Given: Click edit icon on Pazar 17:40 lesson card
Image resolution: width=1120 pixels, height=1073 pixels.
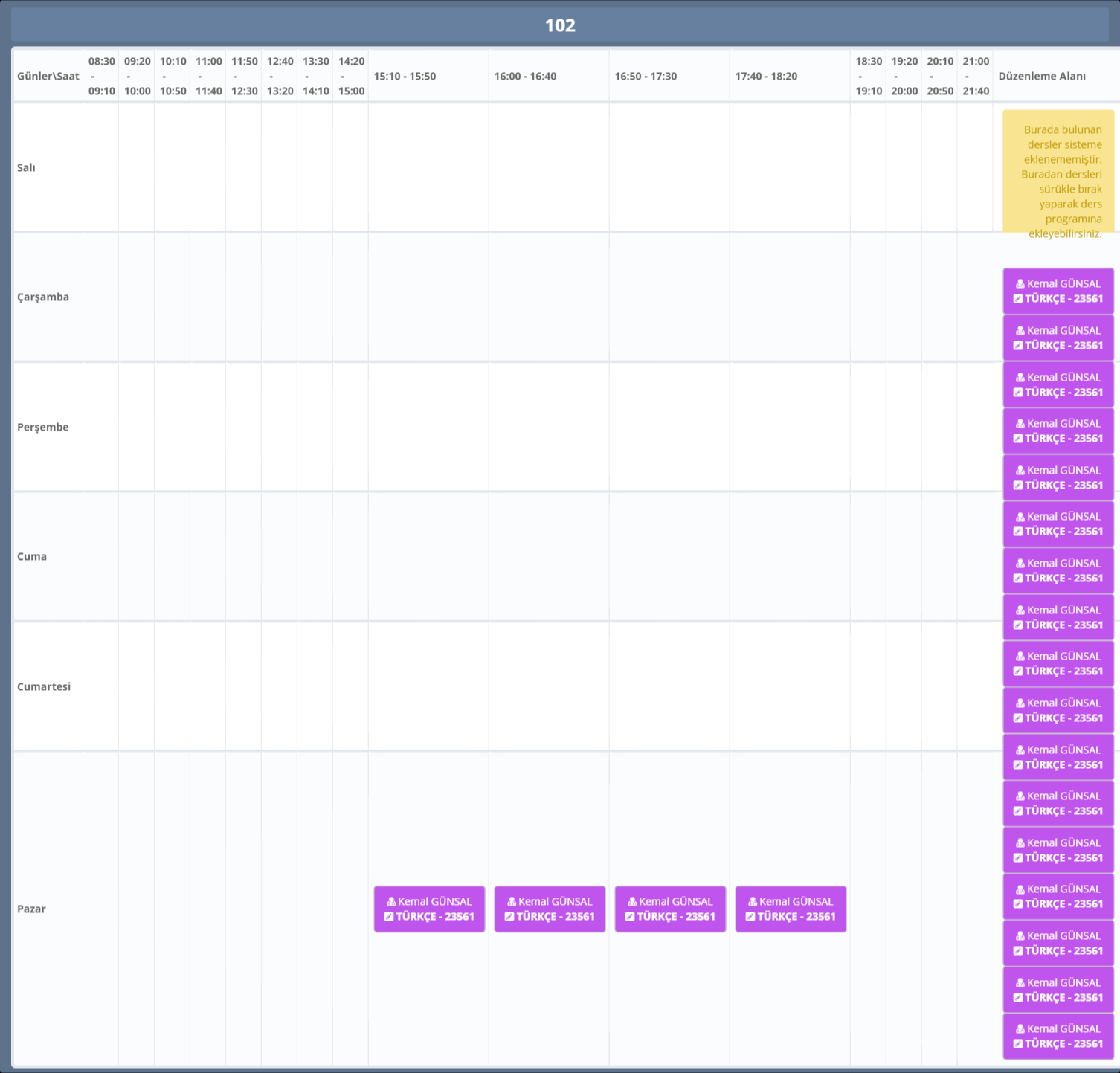Looking at the screenshot, I should tap(750, 917).
